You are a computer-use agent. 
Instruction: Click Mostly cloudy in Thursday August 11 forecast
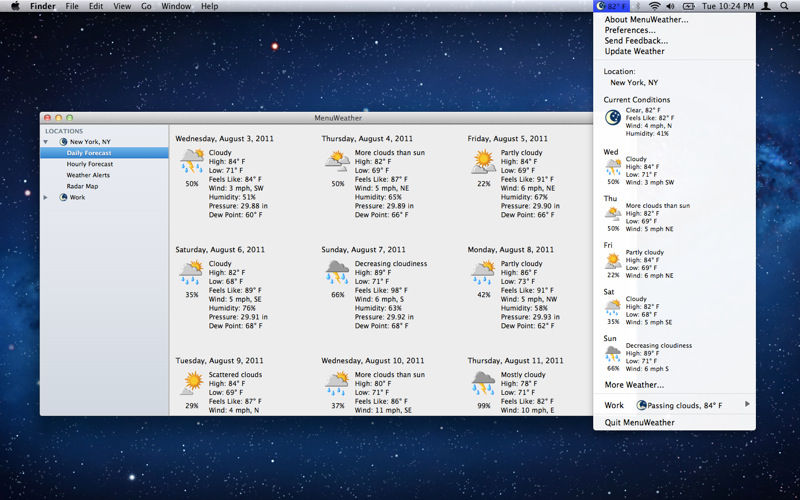pos(523,374)
